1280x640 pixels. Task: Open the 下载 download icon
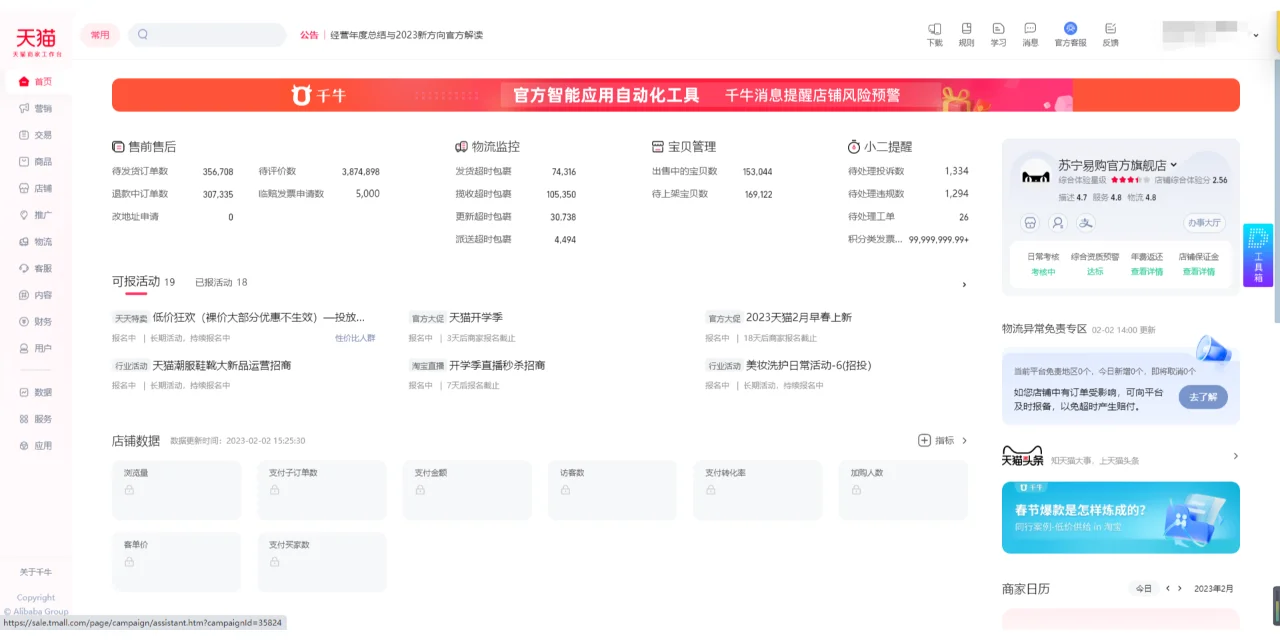(934, 28)
